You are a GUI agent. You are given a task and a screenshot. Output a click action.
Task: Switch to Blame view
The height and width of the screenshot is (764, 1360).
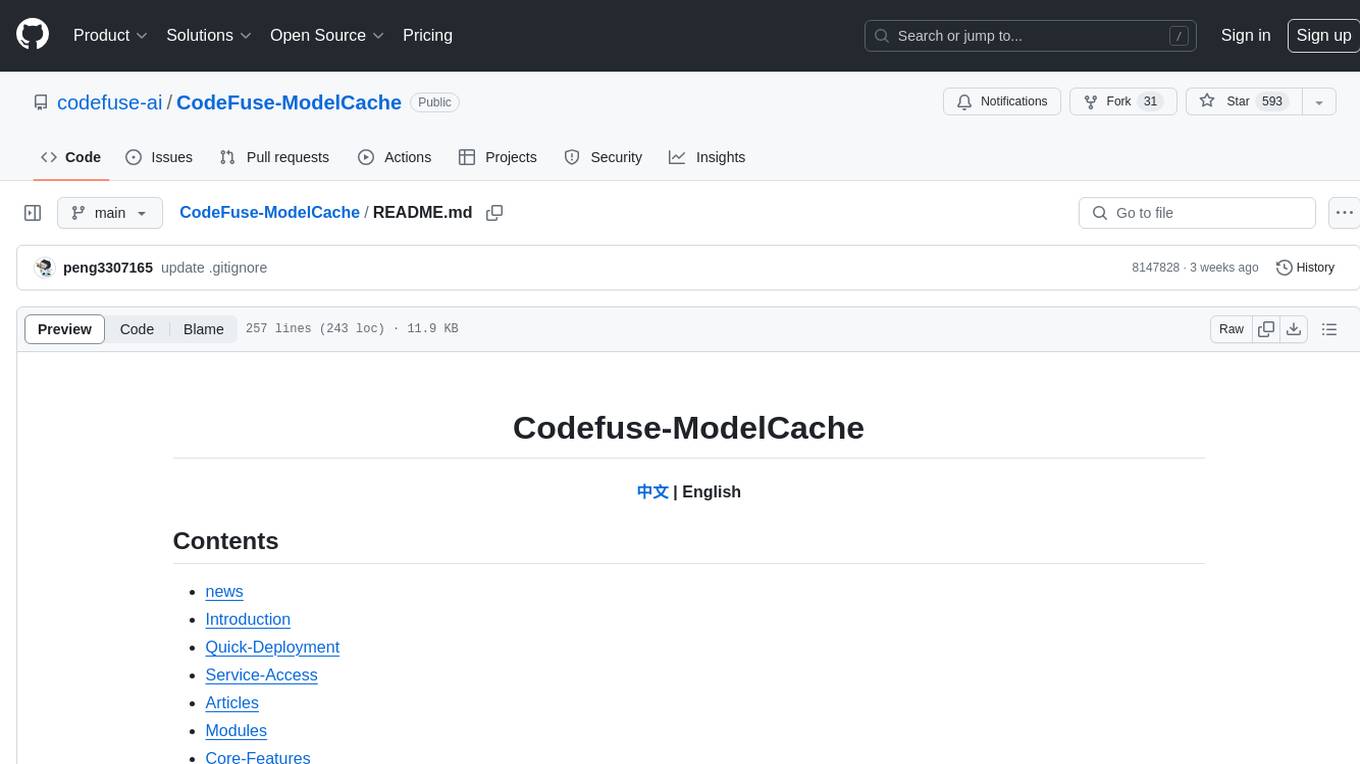(203, 329)
